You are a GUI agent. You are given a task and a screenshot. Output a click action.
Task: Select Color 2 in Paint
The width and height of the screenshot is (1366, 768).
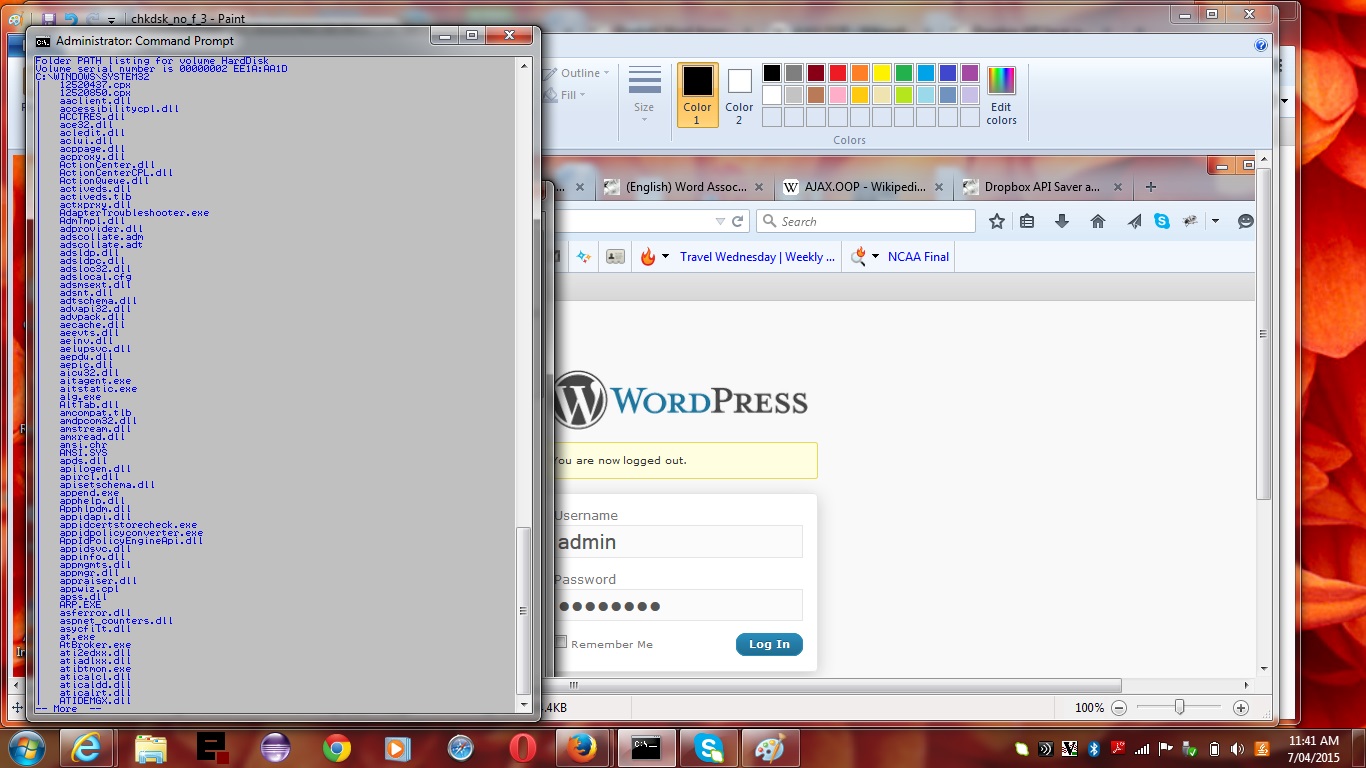[739, 95]
